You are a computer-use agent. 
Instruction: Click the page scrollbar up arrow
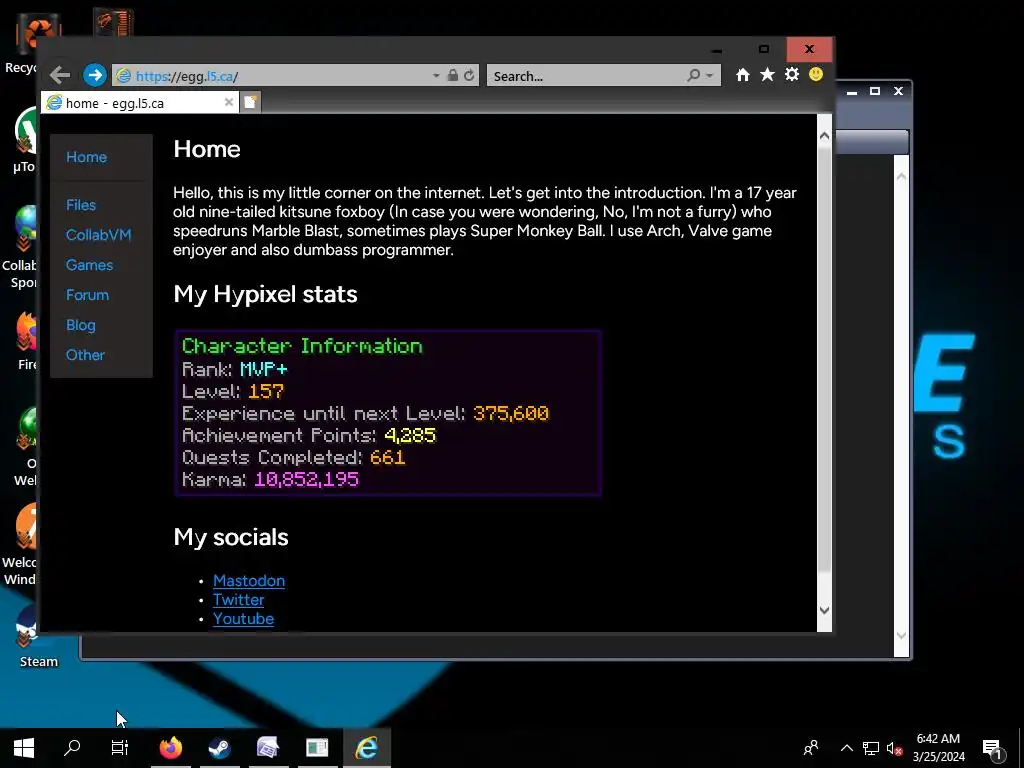[824, 136]
